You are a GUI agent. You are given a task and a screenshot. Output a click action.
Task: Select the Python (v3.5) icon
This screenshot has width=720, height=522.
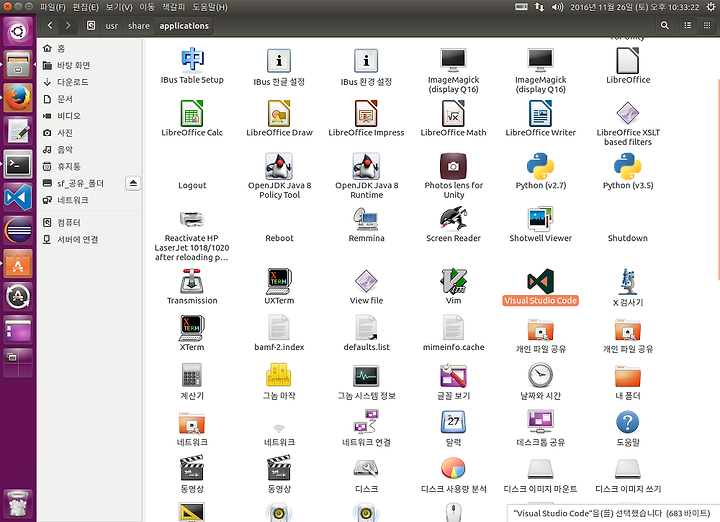pyautogui.click(x=628, y=166)
